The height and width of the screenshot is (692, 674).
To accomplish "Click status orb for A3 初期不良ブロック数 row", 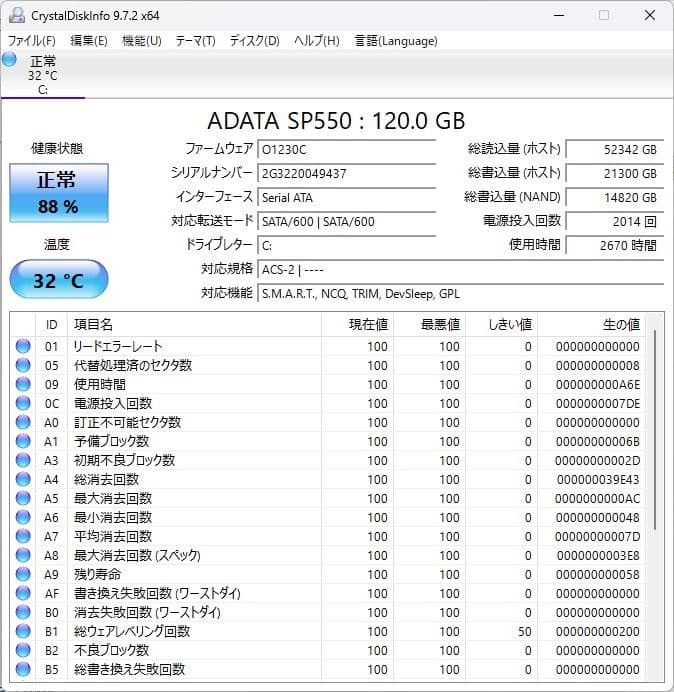I will (23, 460).
